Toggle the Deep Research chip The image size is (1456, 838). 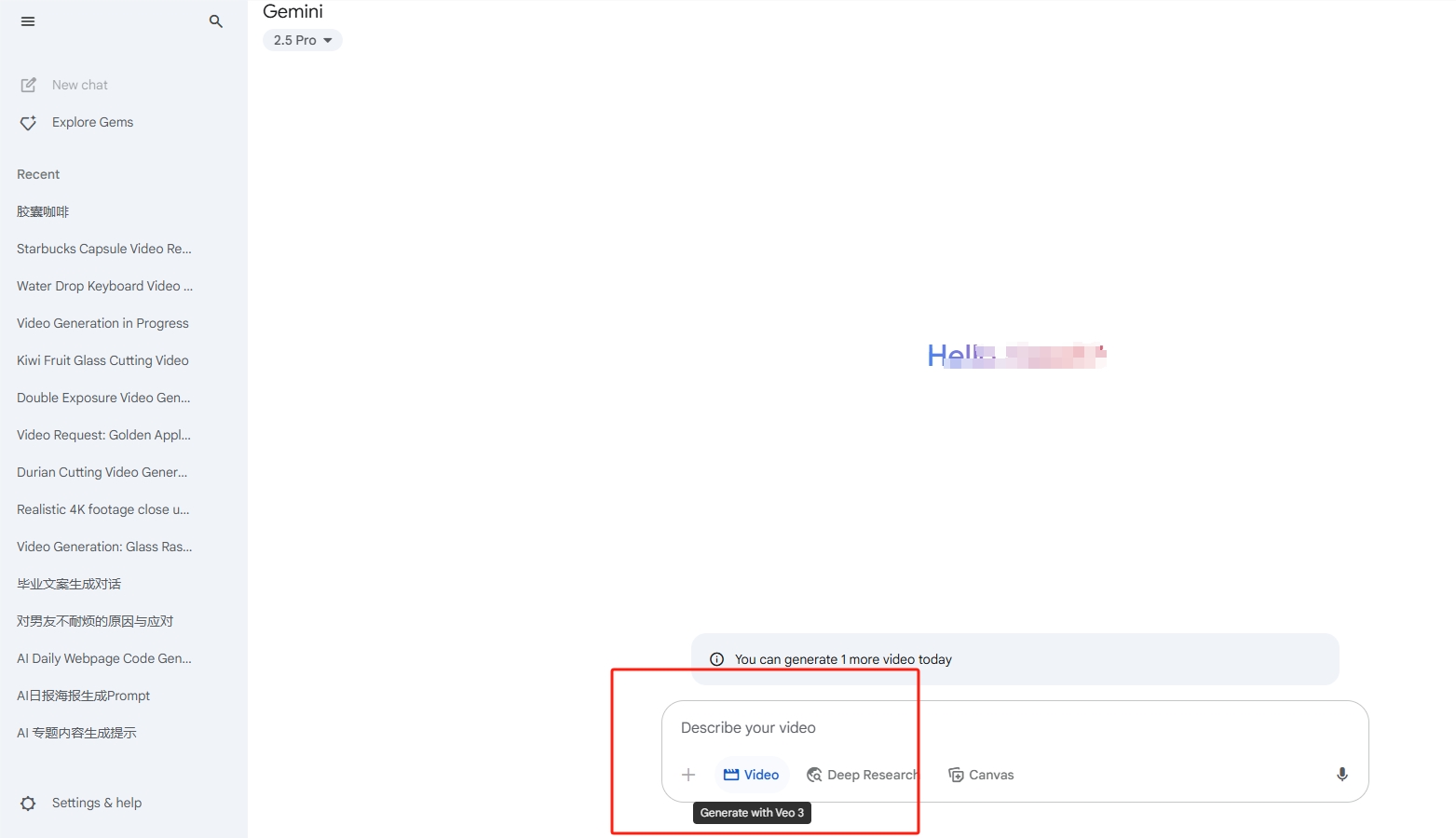(x=863, y=775)
